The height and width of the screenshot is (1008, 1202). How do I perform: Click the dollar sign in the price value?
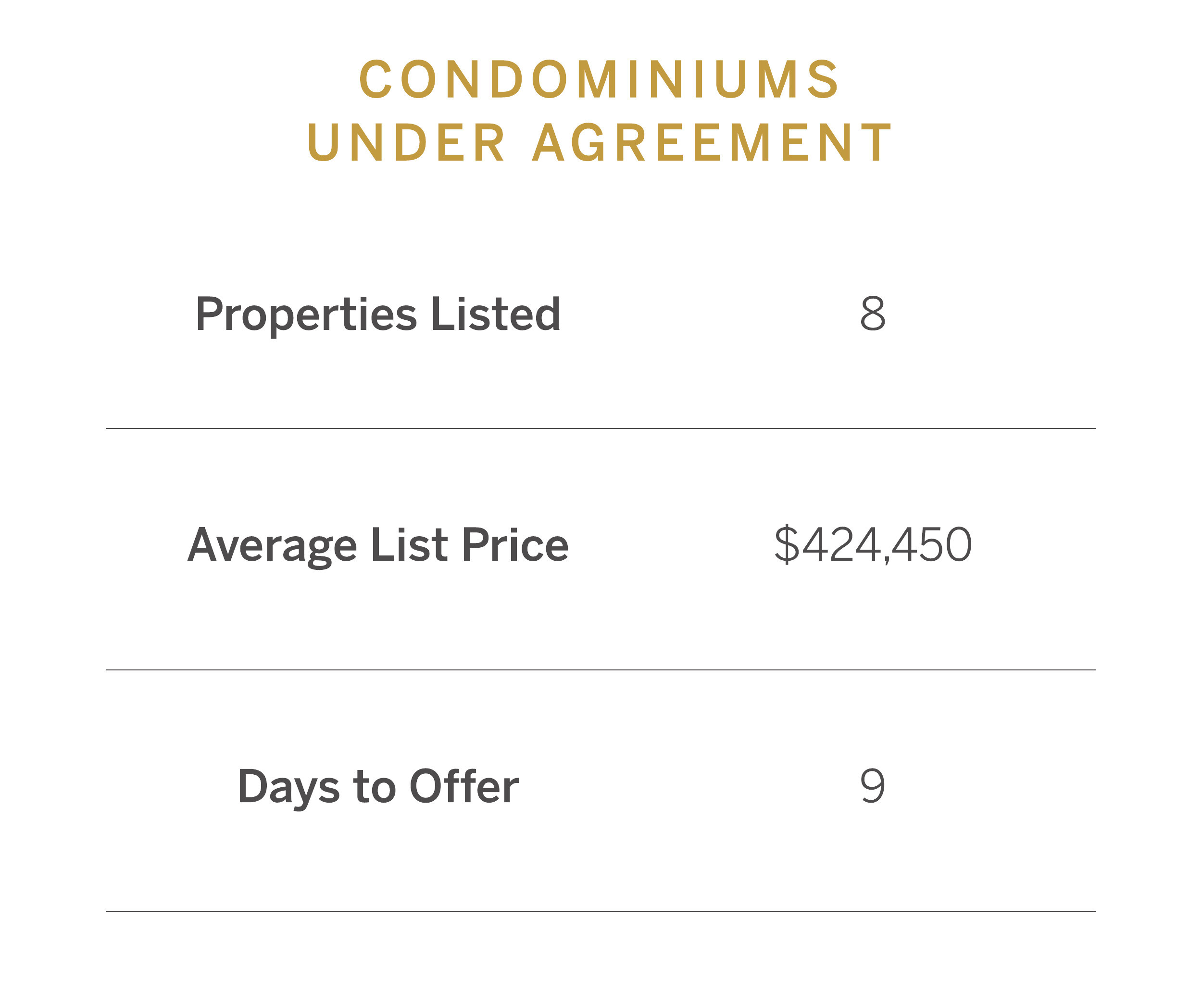[787, 545]
